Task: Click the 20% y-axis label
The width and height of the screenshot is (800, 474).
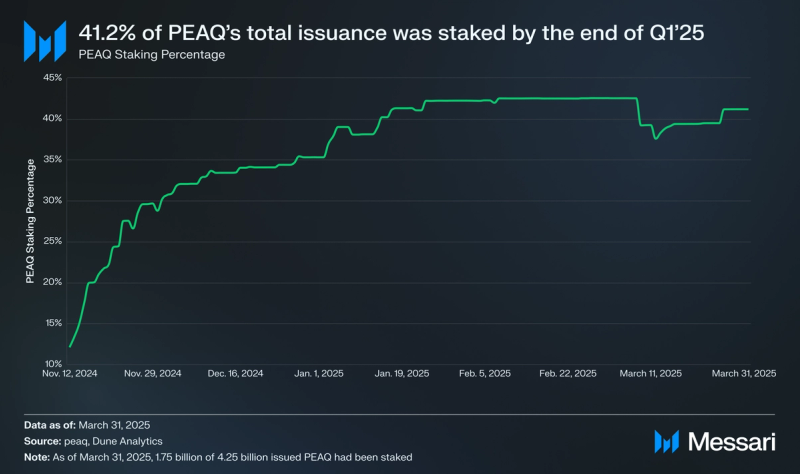Action: [53, 282]
